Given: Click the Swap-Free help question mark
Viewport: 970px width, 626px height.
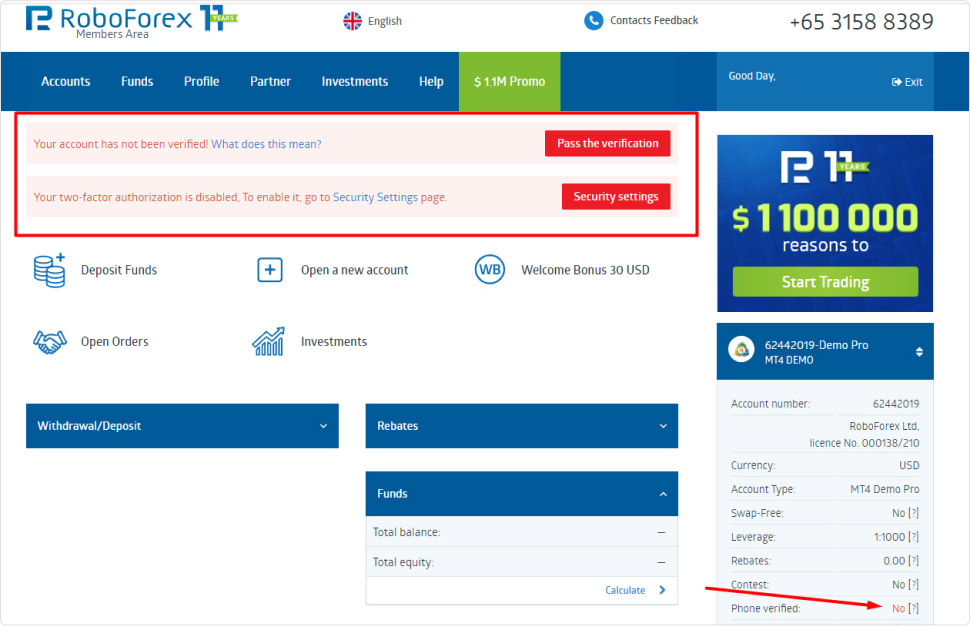Looking at the screenshot, I should pyautogui.click(x=914, y=513).
